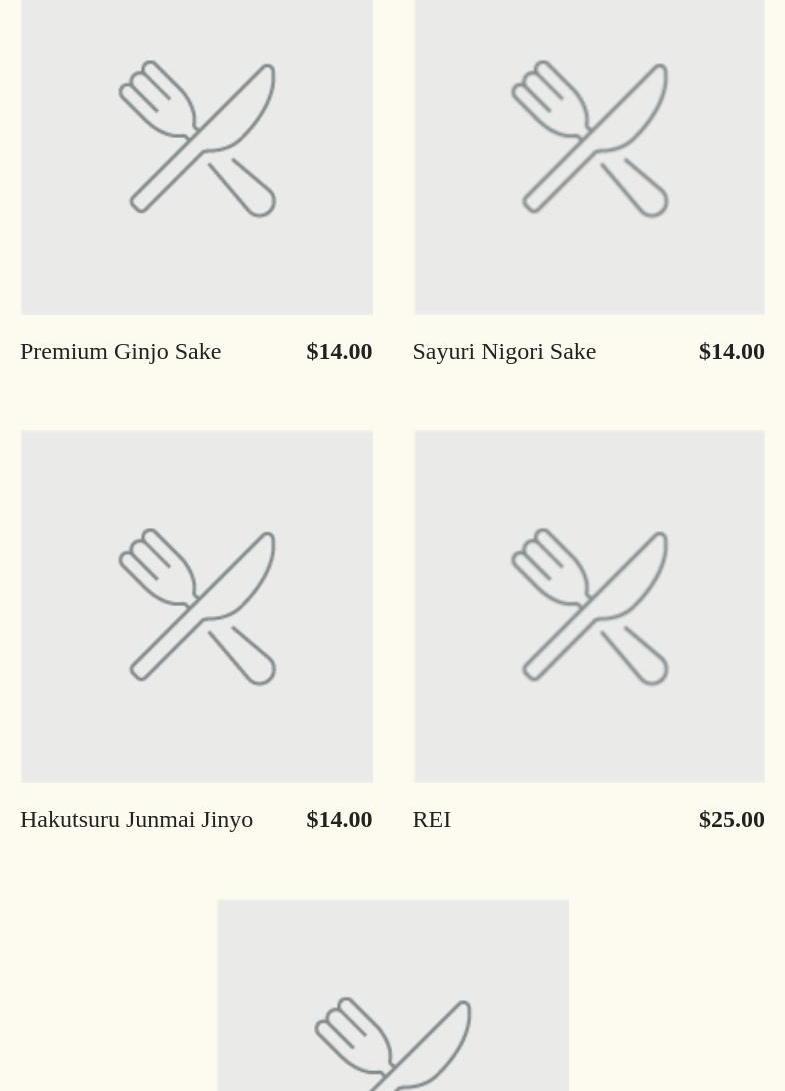
Task: Pick the item titled Hakutsuru Junmai Jinyo
Action: tap(136, 819)
